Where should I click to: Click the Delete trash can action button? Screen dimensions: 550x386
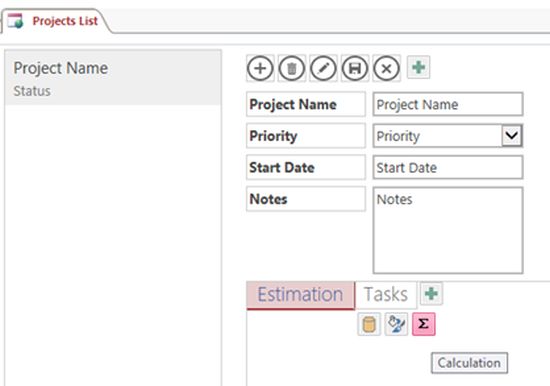tap(291, 68)
